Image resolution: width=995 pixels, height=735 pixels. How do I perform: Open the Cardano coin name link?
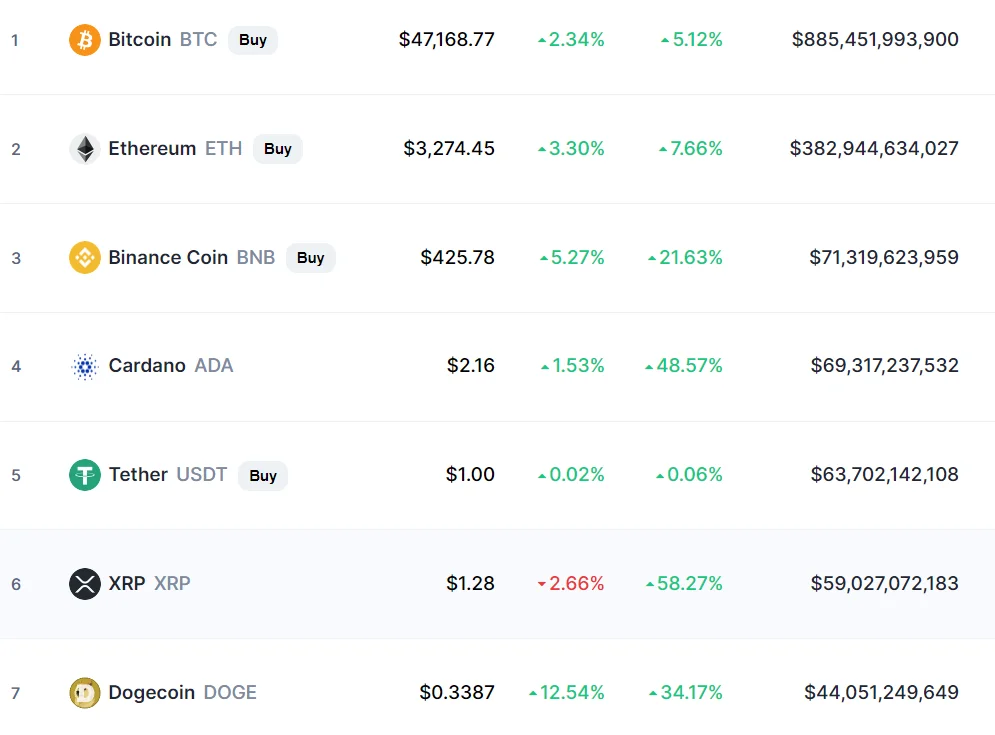pyautogui.click(x=147, y=366)
